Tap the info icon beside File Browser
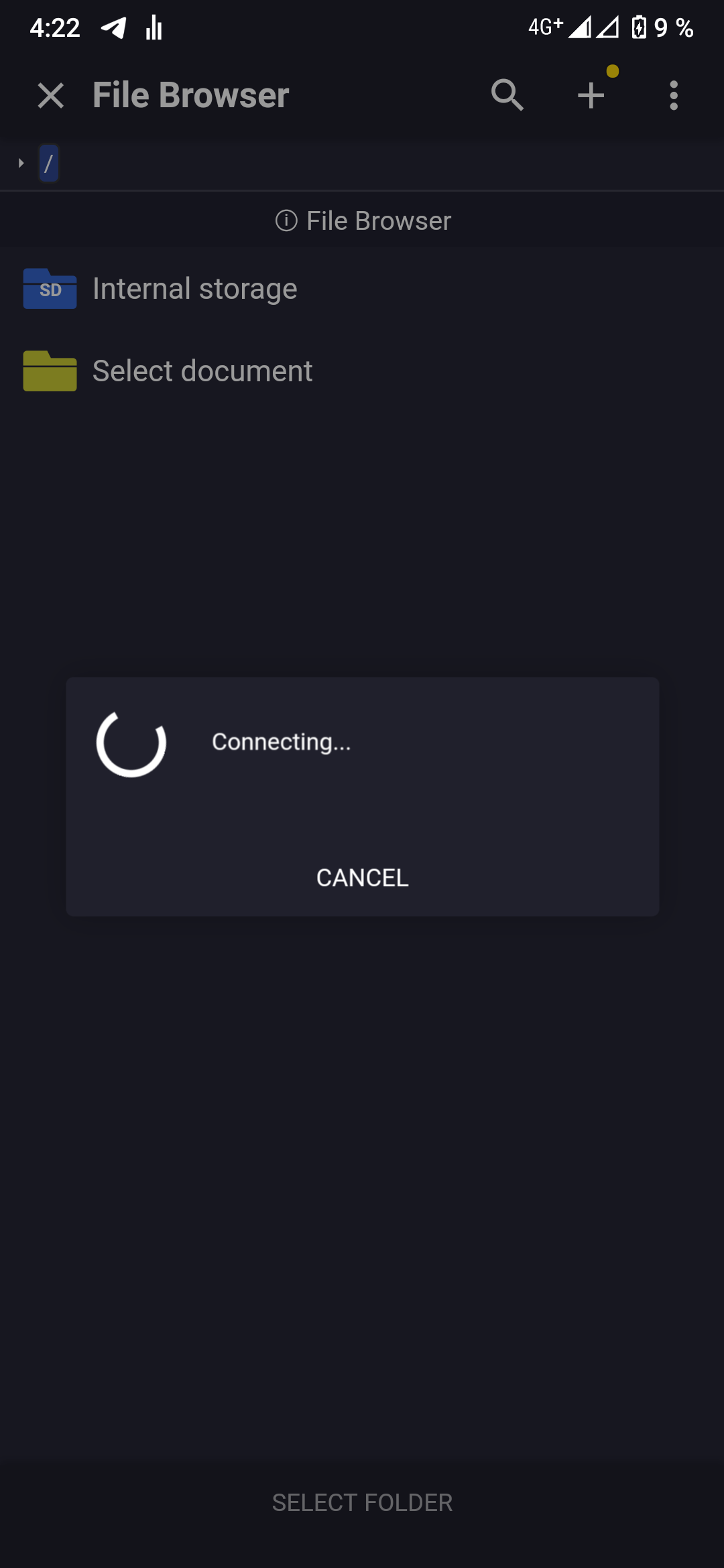The height and width of the screenshot is (1568, 724). pos(286,220)
